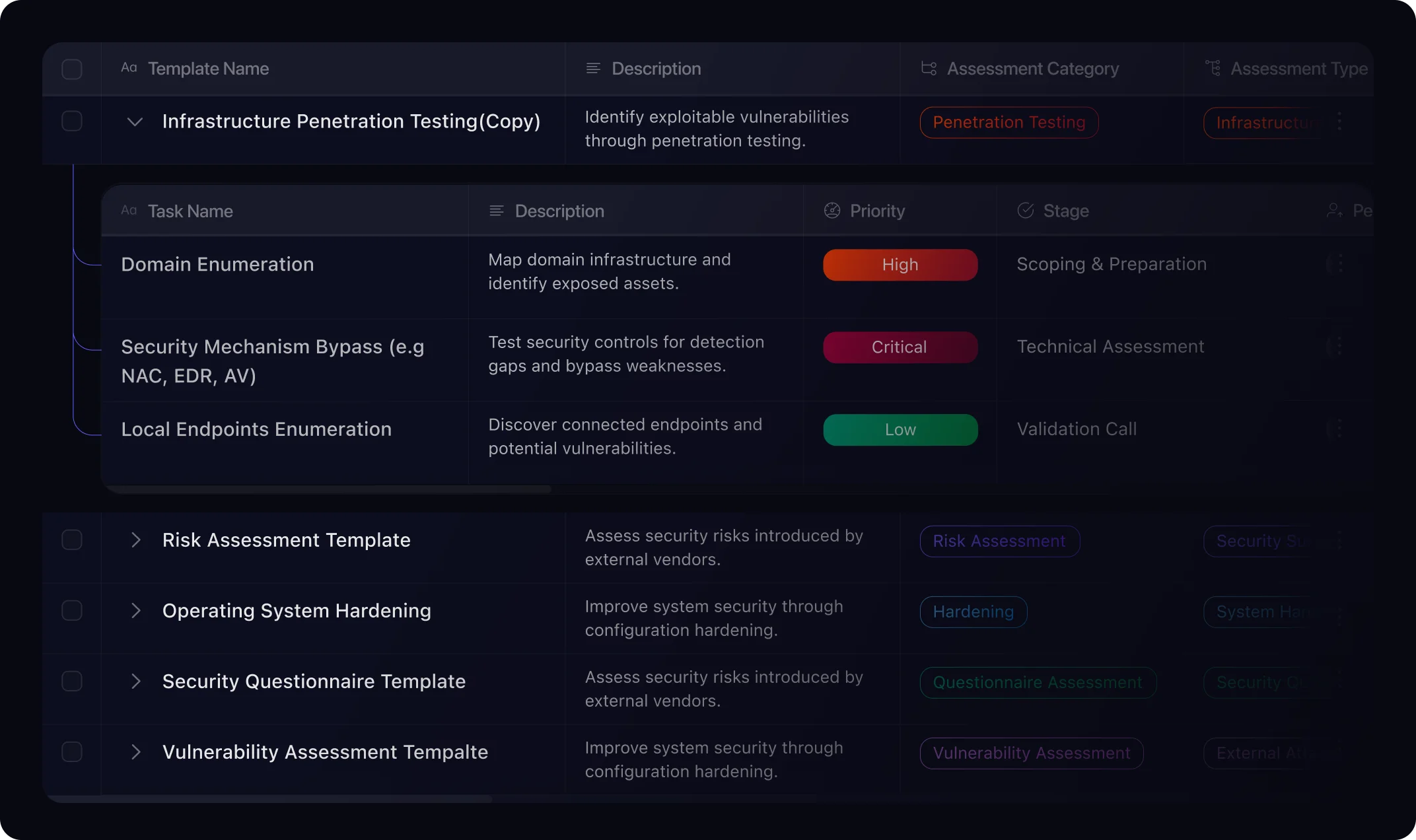The image size is (1416, 840).
Task: Open the Security Mechanism Bypass task name
Action: point(273,361)
